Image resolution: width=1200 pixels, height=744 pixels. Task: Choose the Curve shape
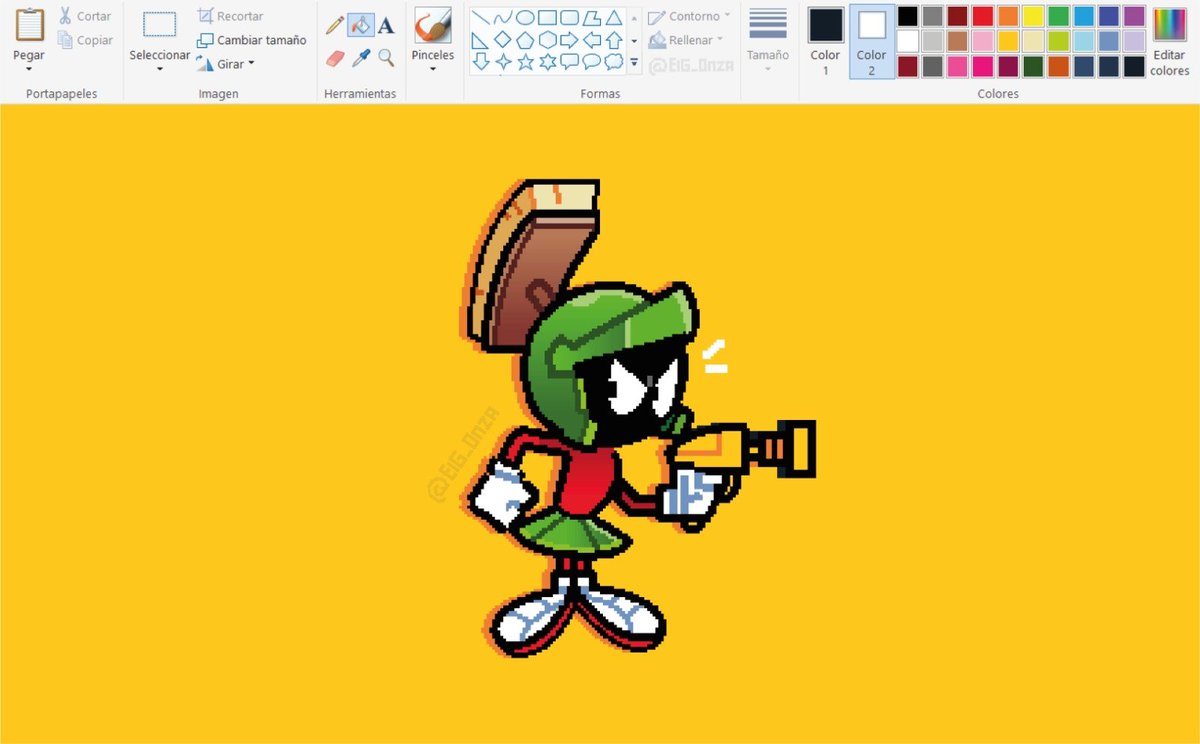[x=503, y=17]
